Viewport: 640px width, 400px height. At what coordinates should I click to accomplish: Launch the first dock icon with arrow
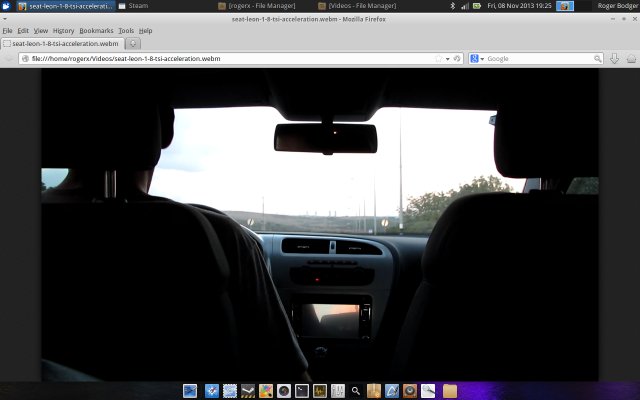point(190,391)
